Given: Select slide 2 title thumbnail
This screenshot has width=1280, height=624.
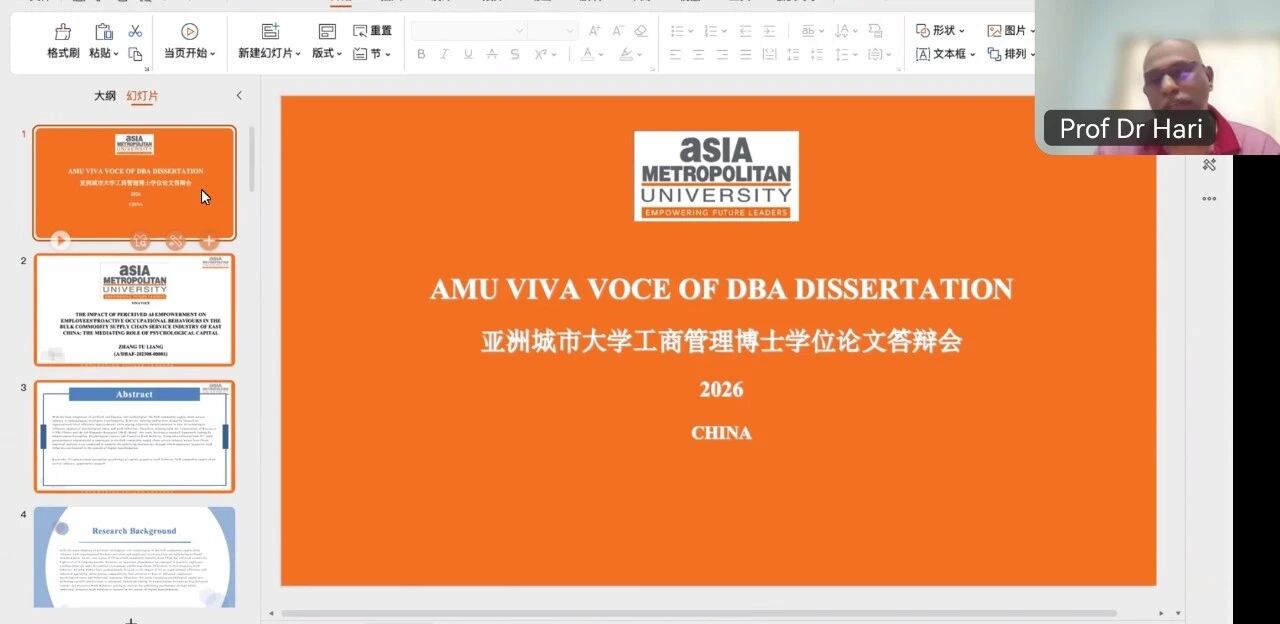Looking at the screenshot, I should point(135,310).
